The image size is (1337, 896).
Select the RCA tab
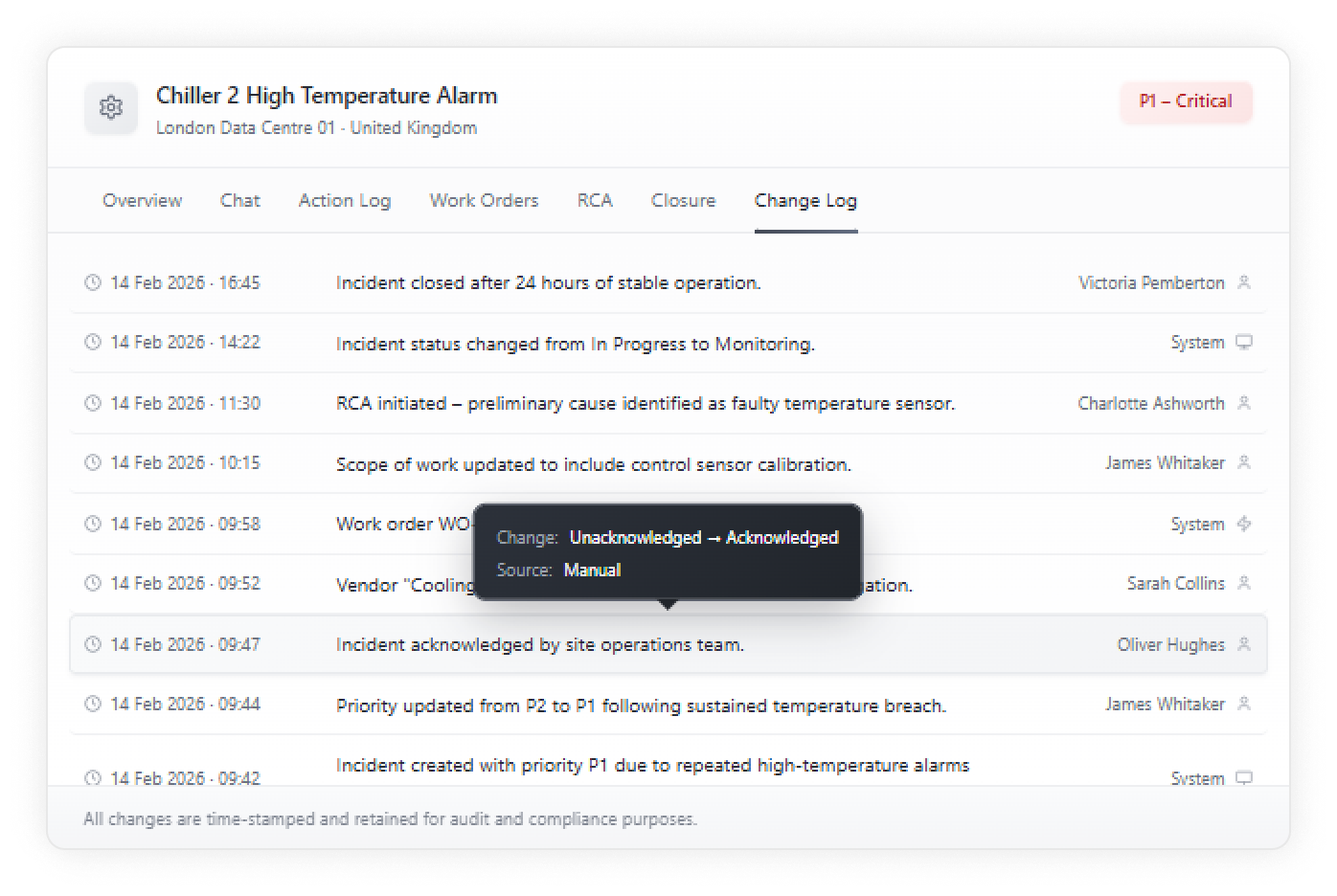coord(595,200)
